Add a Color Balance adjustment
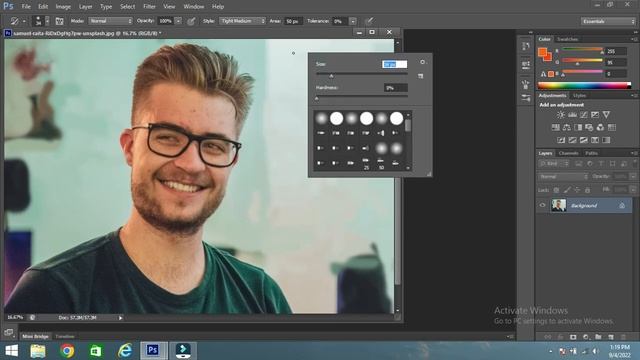Screen dimensions: 640x360 tap(567, 127)
